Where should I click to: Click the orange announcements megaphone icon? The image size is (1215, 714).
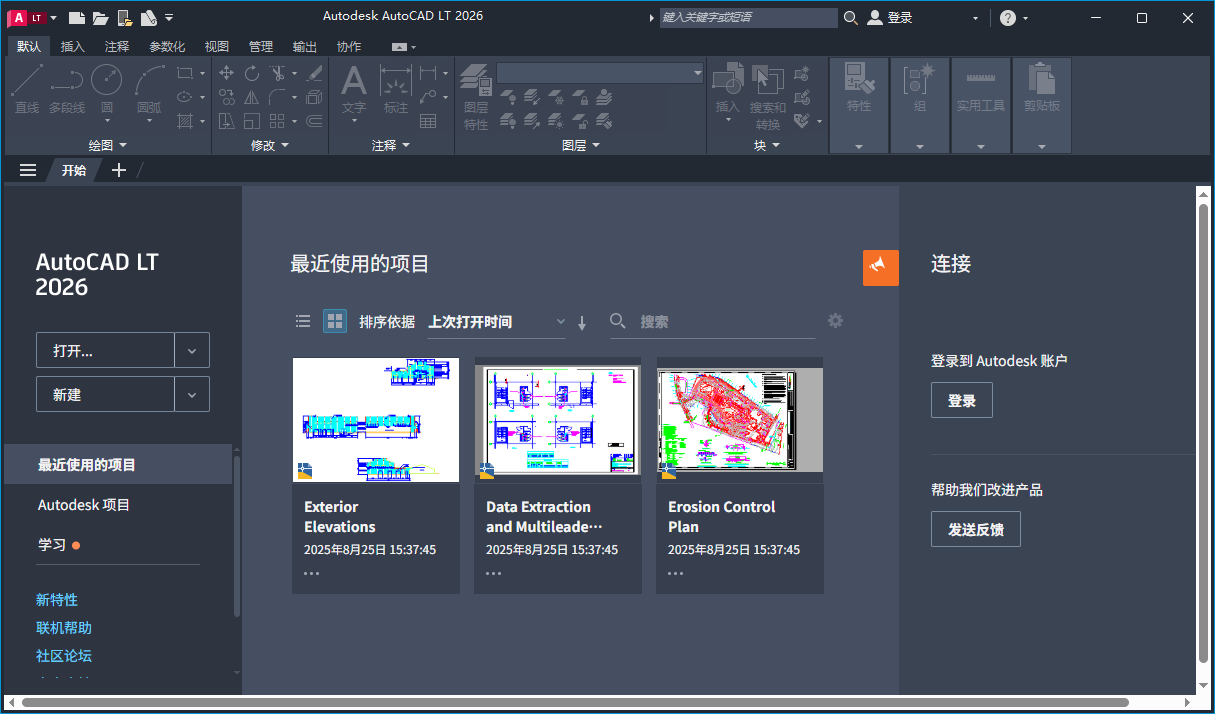[880, 268]
